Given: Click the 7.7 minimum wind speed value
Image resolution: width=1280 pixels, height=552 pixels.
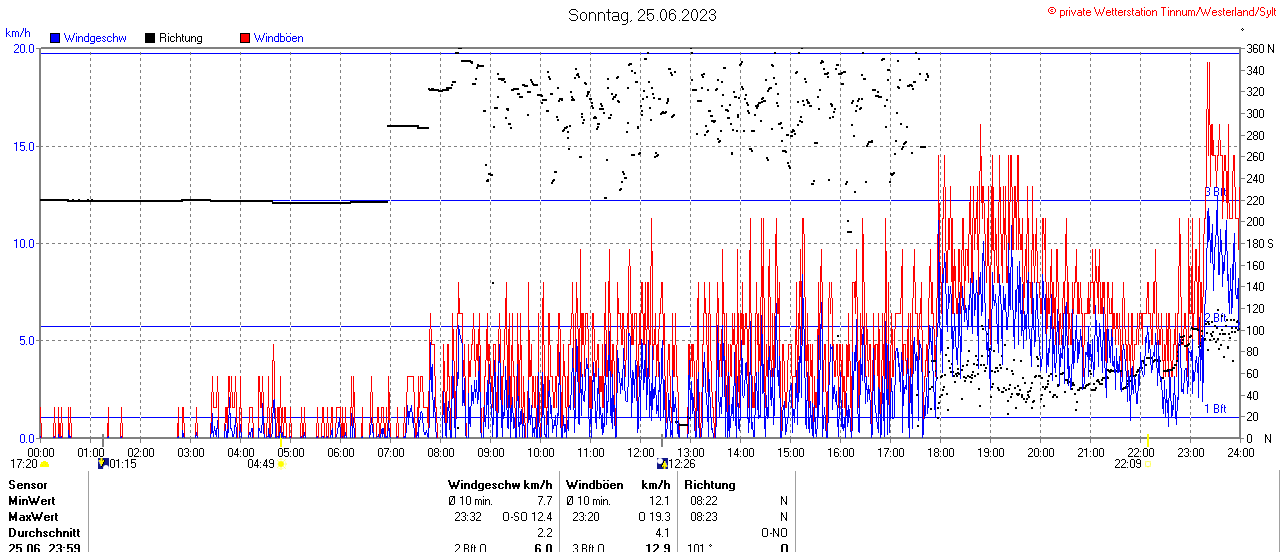Looking at the screenshot, I should click(545, 501).
